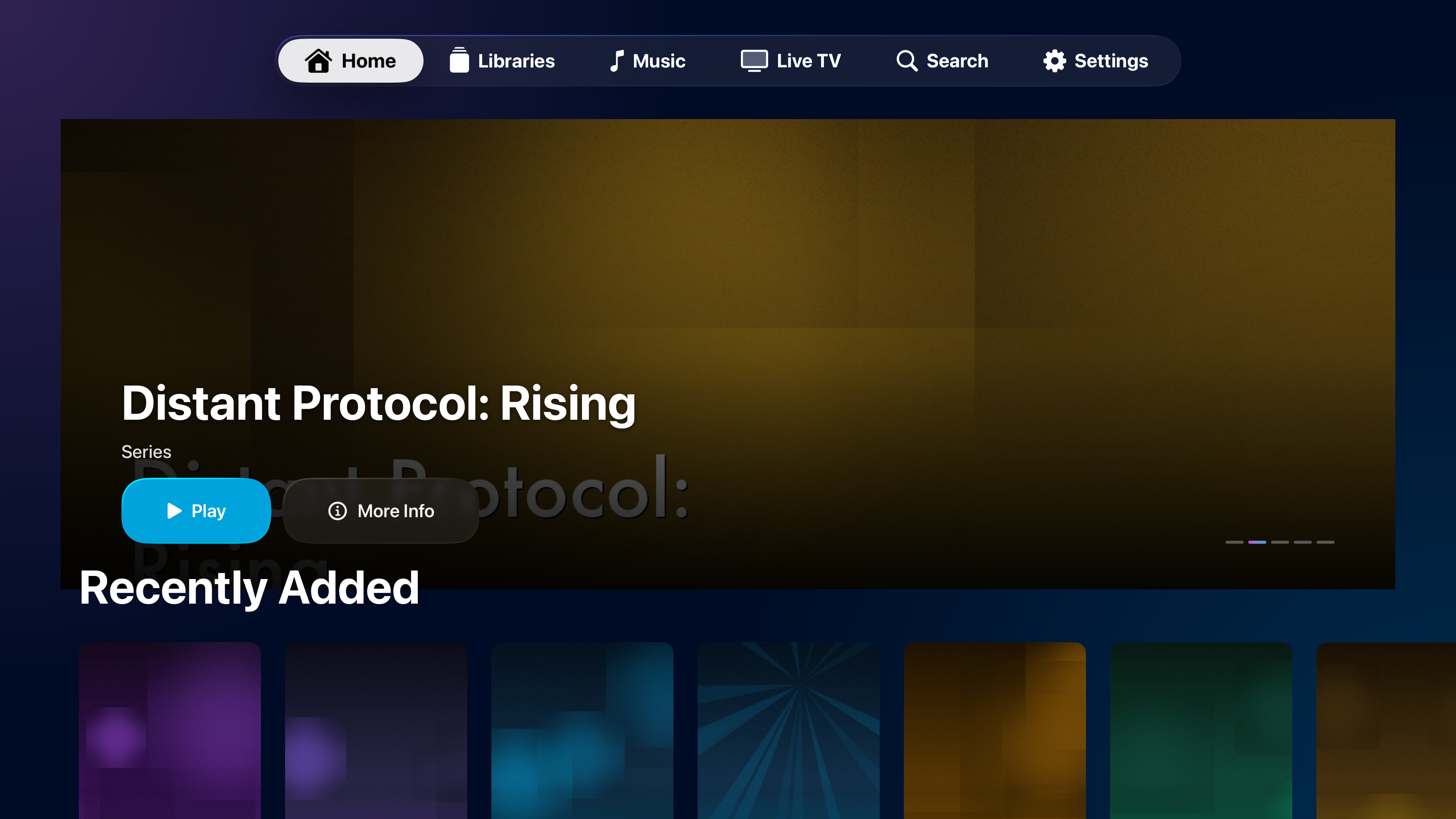Open the orange-brown Recently Added poster
This screenshot has height=819, width=1456.
pos(995,730)
